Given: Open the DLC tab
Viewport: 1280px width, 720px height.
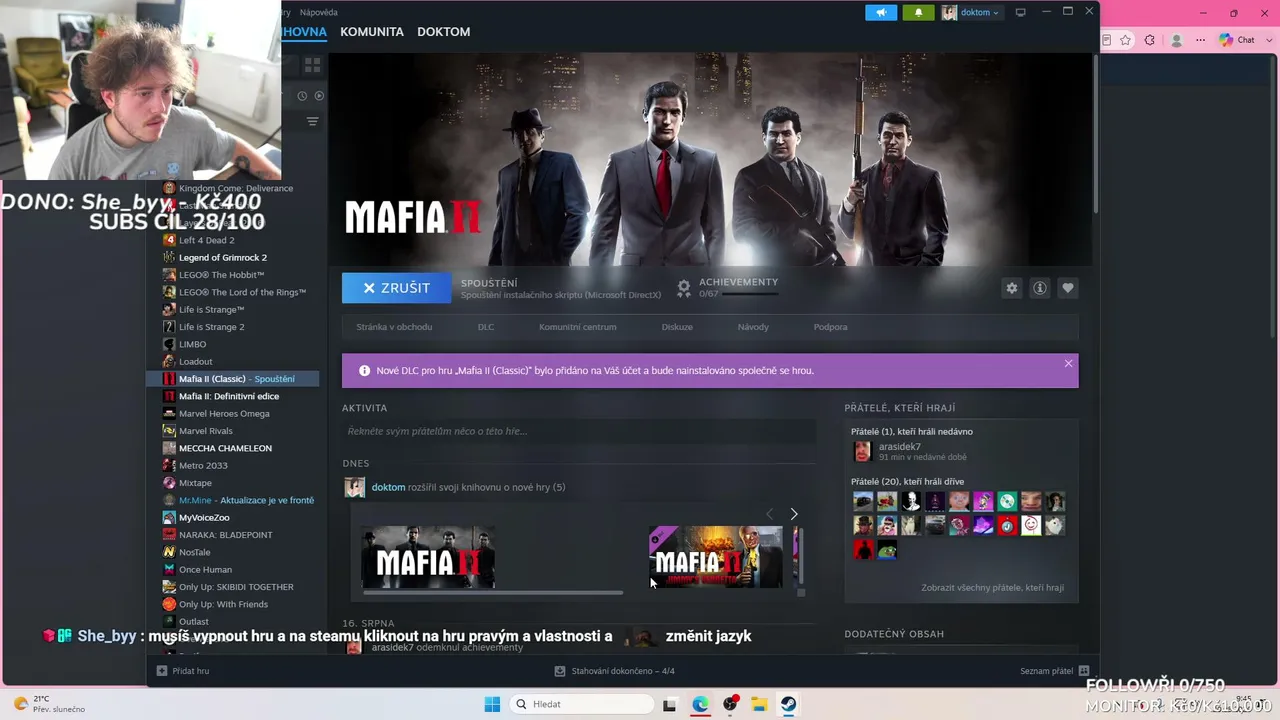Looking at the screenshot, I should (x=486, y=327).
